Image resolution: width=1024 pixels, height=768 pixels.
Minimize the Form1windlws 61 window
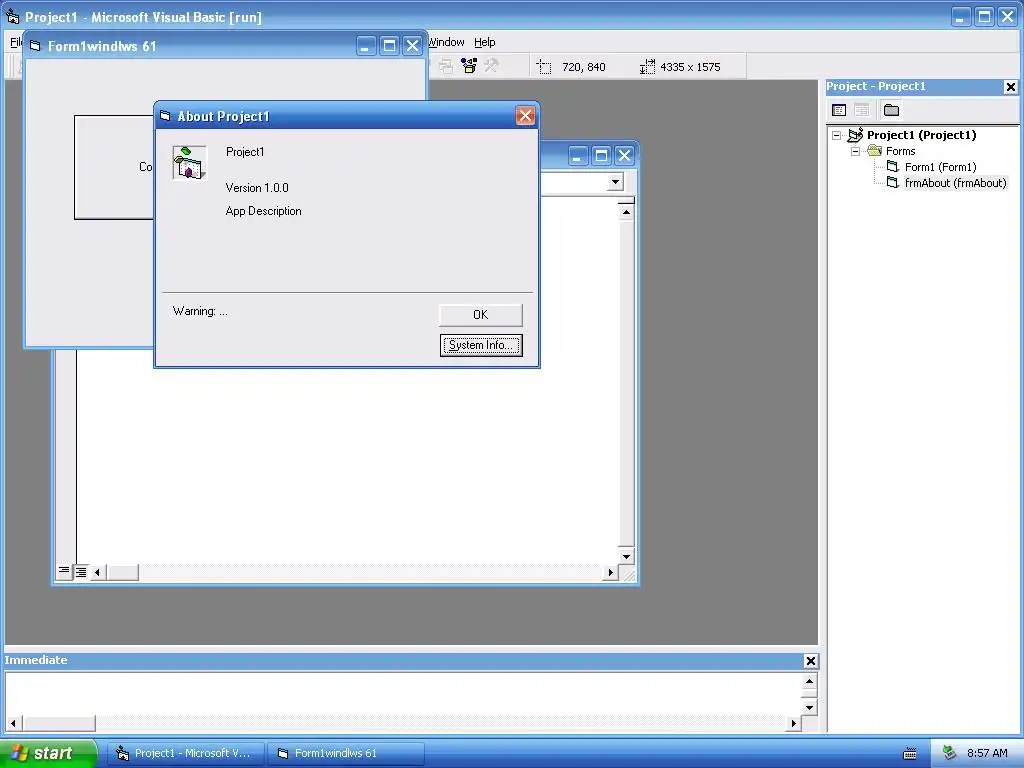tap(366, 46)
